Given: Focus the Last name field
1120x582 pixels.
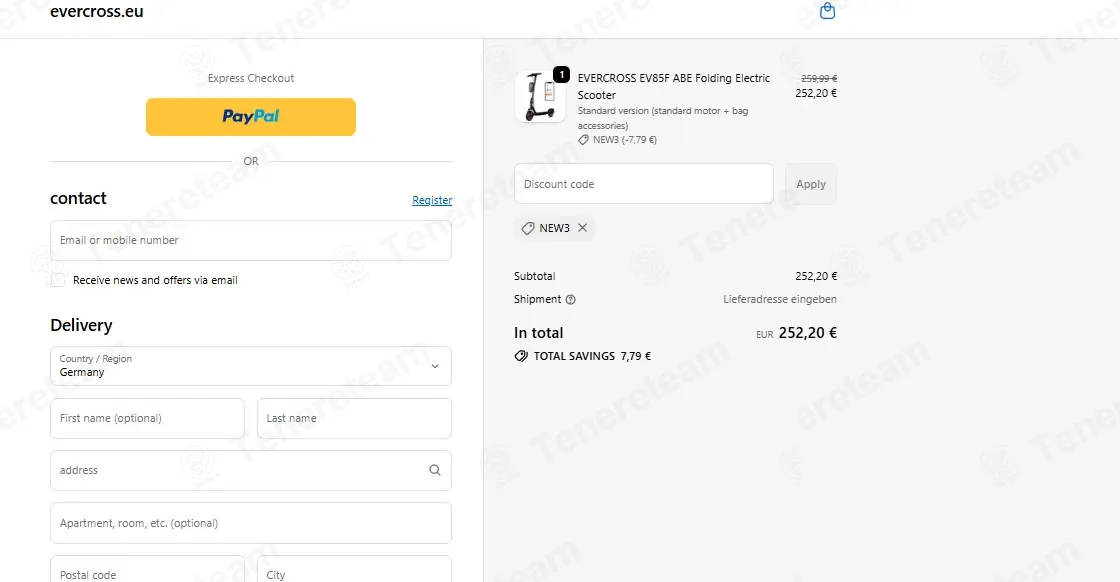Looking at the screenshot, I should point(354,418).
